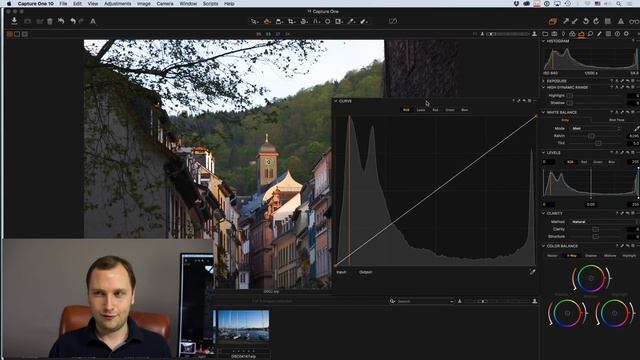Select the Spot removal circle tool
Viewport: 640px width, 360px height.
point(327,21)
